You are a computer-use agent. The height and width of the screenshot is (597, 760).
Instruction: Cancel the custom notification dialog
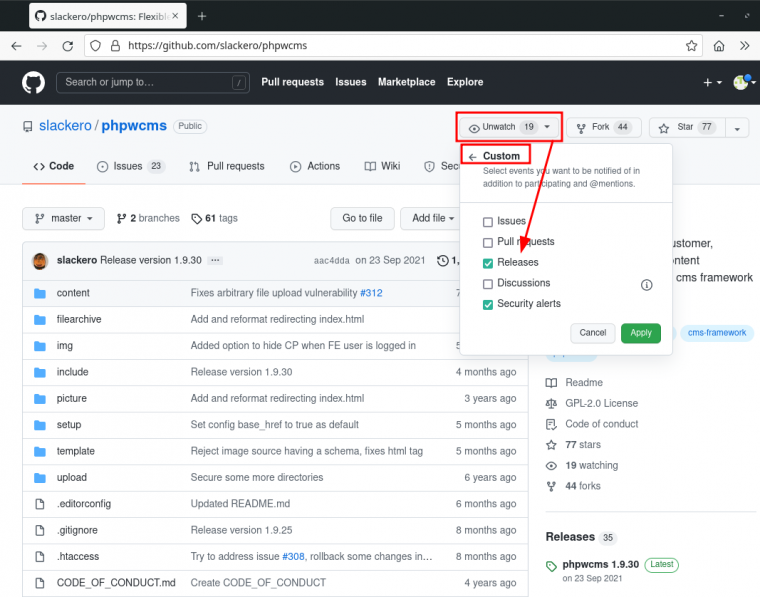(593, 333)
